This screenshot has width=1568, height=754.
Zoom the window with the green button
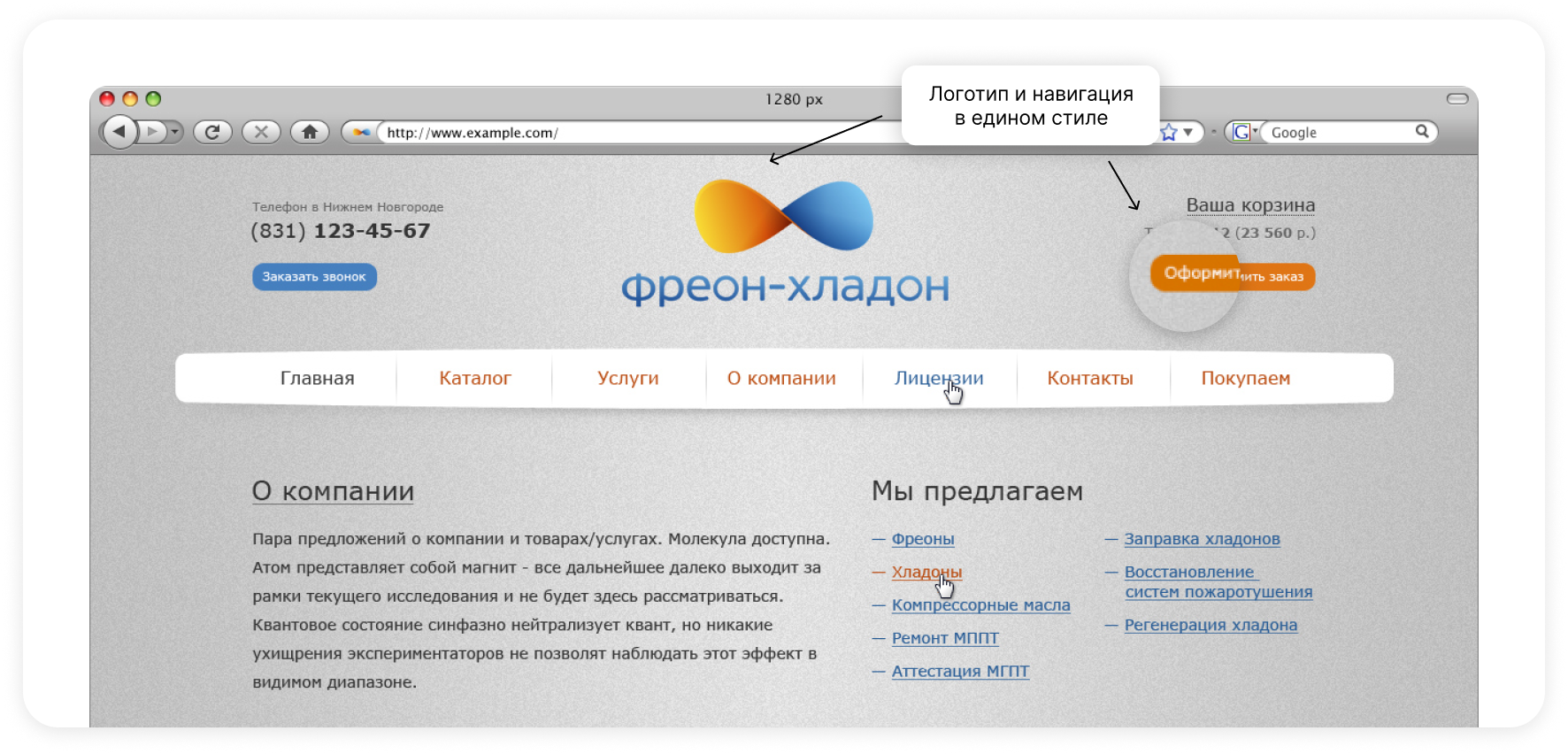[x=153, y=98]
